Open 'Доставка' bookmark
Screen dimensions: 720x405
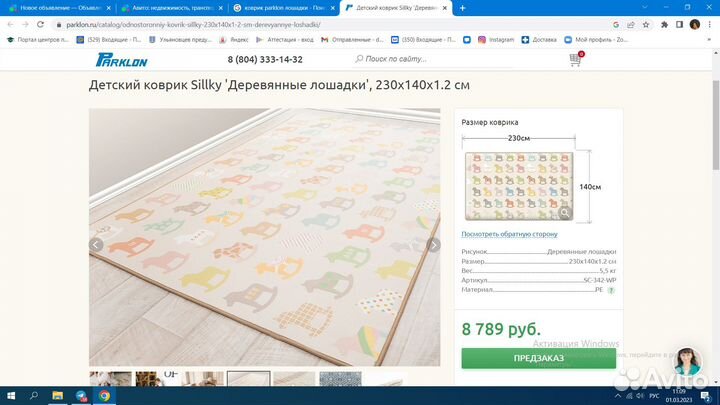539,40
